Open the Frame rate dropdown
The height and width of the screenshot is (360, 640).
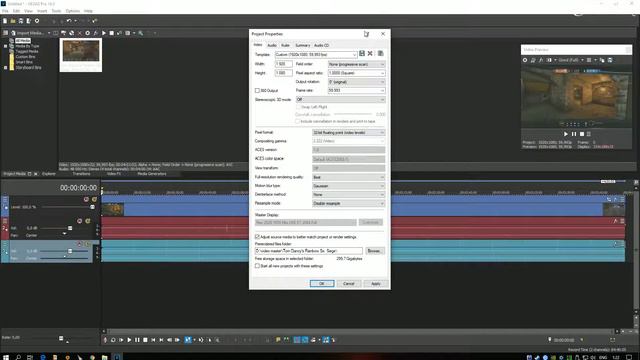pos(356,90)
